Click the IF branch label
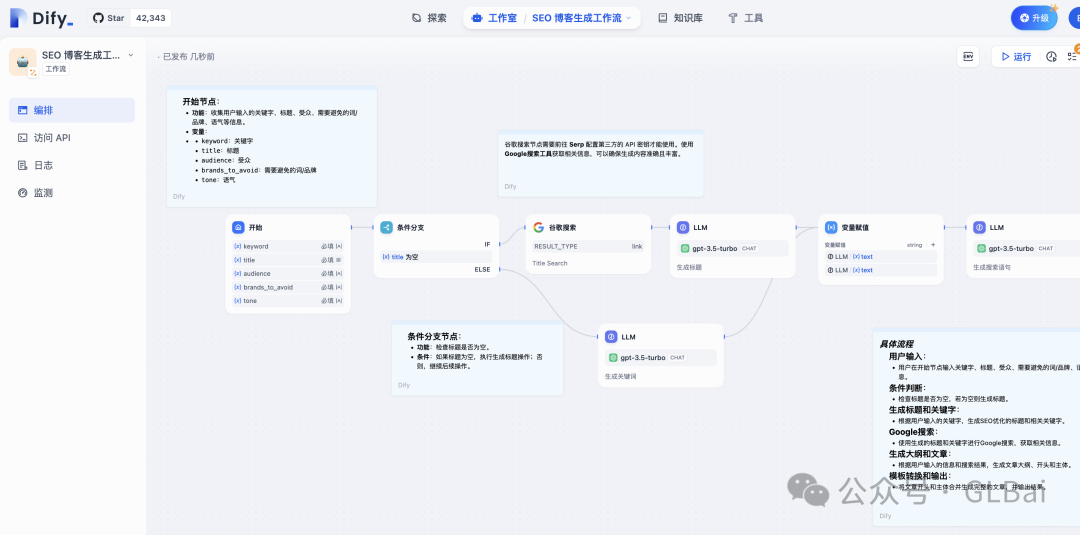 click(x=488, y=244)
